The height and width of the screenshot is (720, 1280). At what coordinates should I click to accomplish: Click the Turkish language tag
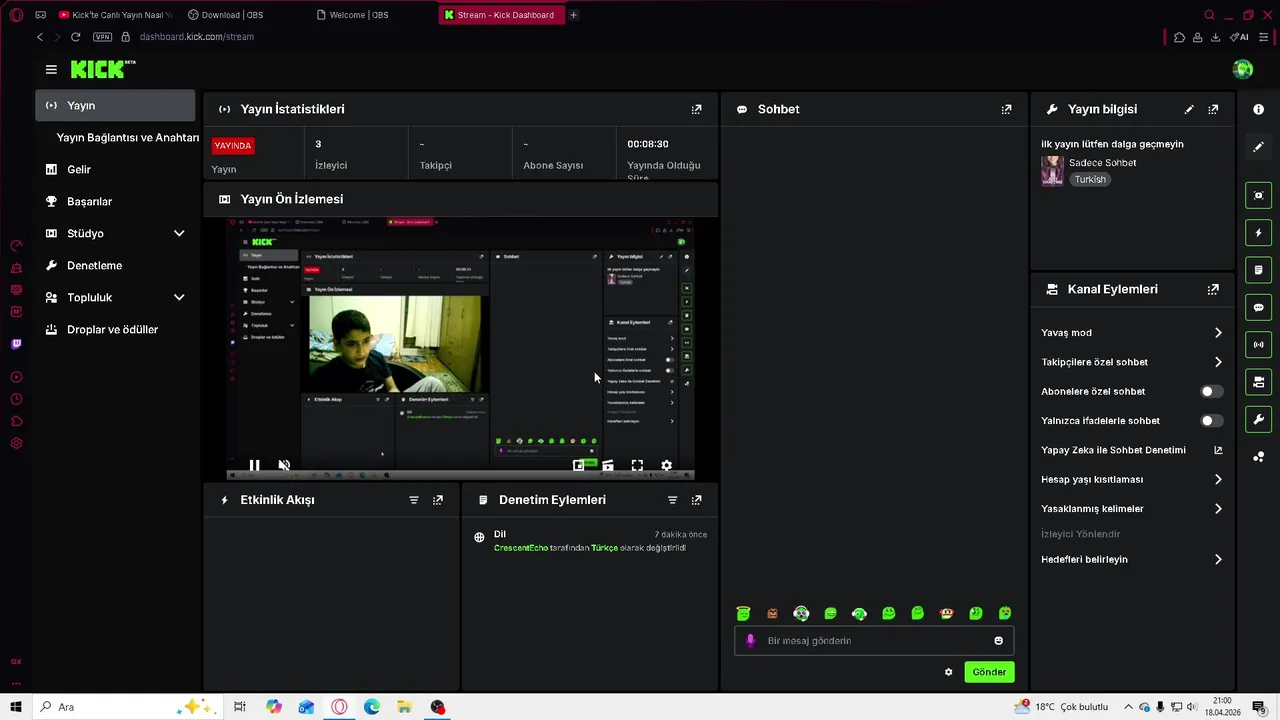pyautogui.click(x=1090, y=180)
